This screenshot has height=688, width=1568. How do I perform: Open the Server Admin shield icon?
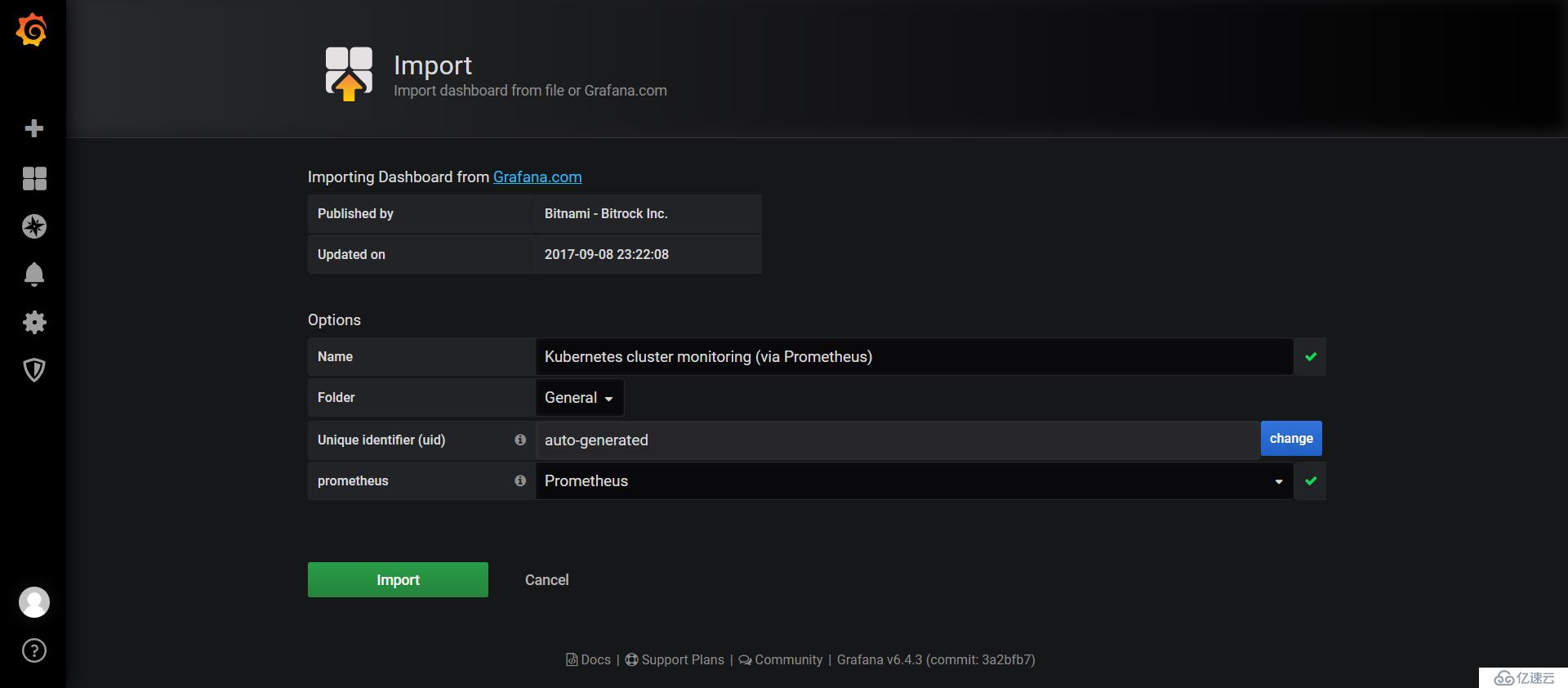(x=34, y=370)
